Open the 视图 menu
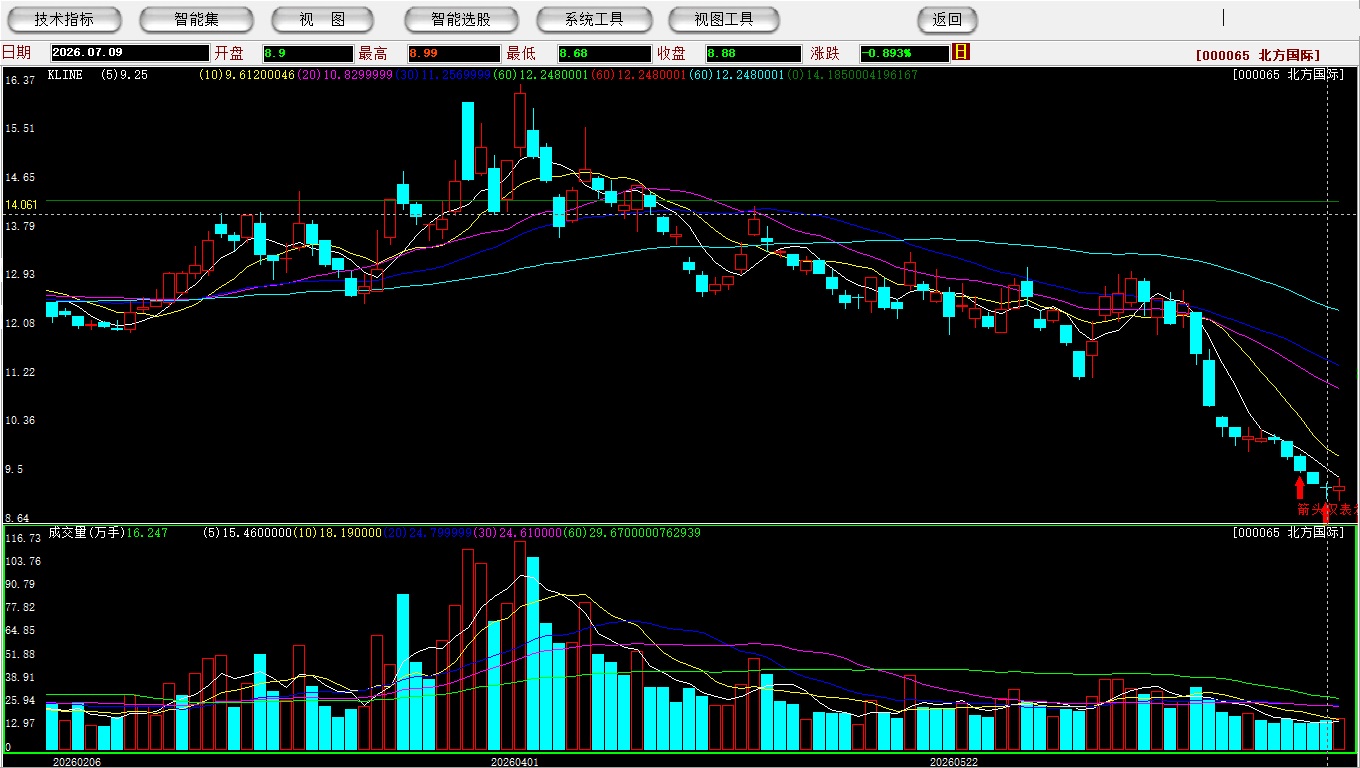The image size is (1360, 768). (x=322, y=19)
